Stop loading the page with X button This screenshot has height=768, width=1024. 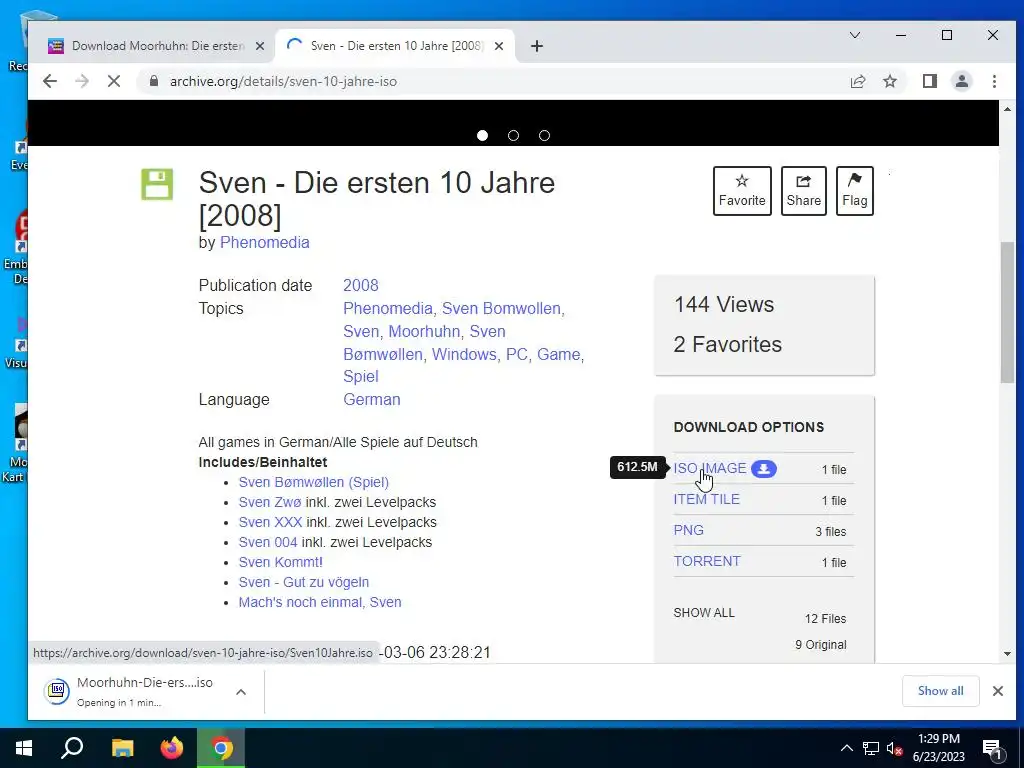tap(114, 81)
